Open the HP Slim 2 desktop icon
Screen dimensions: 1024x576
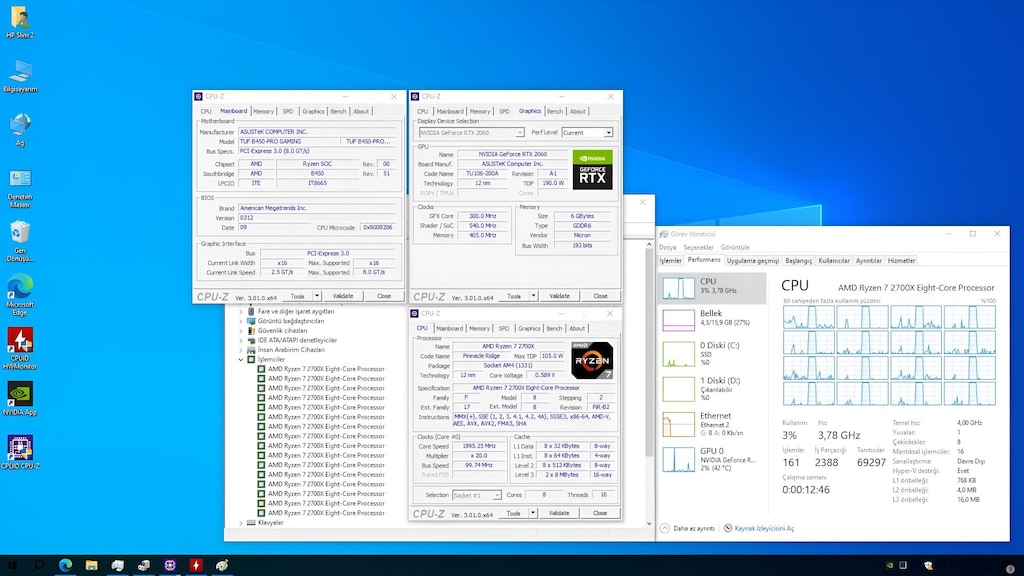(20, 22)
